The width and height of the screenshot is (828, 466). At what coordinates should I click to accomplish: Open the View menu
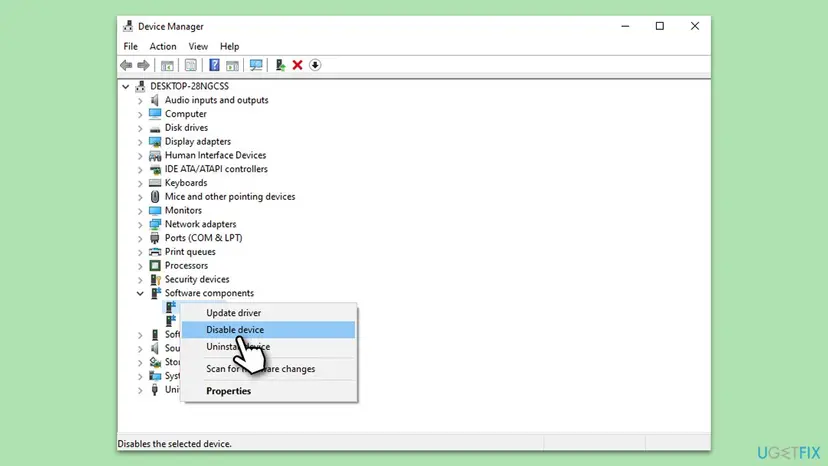coord(198,46)
